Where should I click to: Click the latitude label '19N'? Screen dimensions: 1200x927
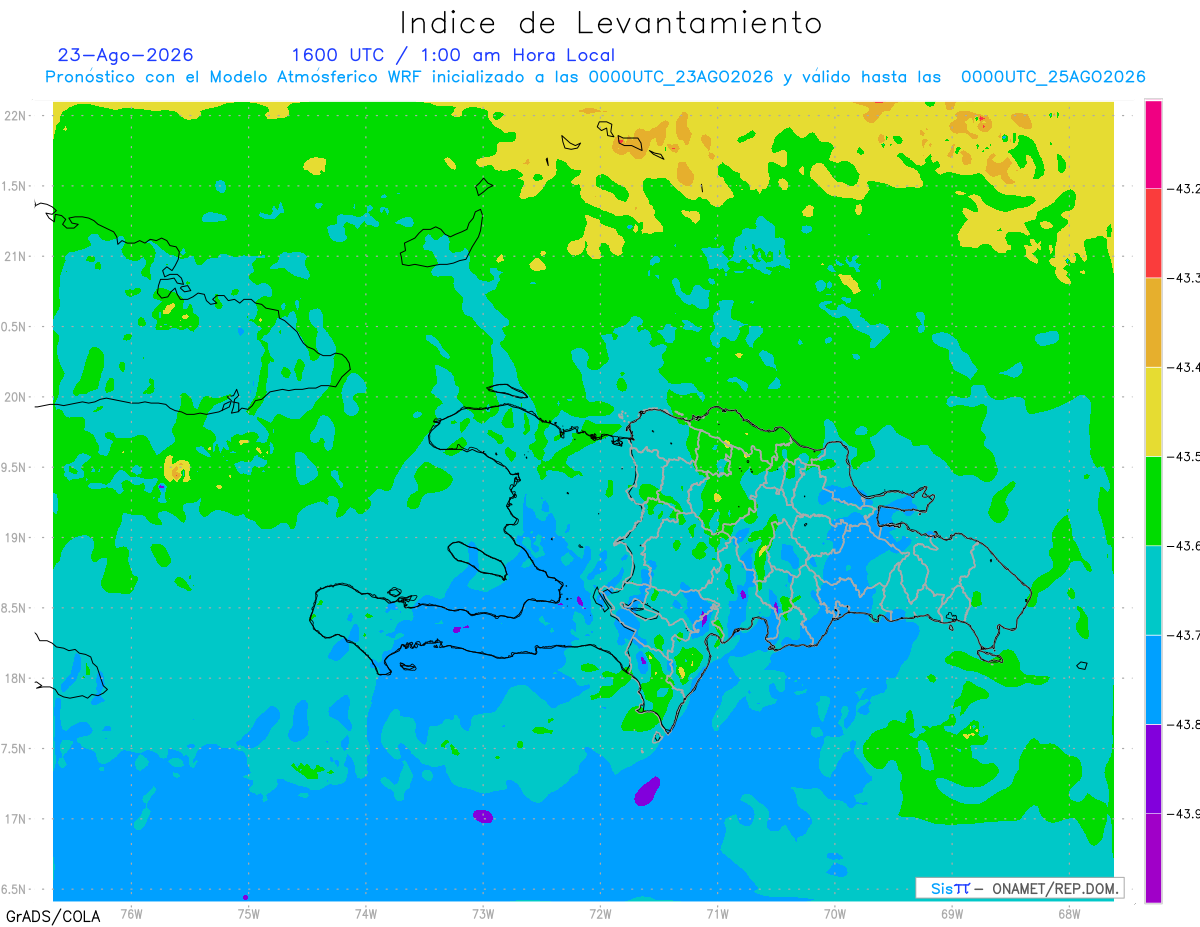click(16, 538)
